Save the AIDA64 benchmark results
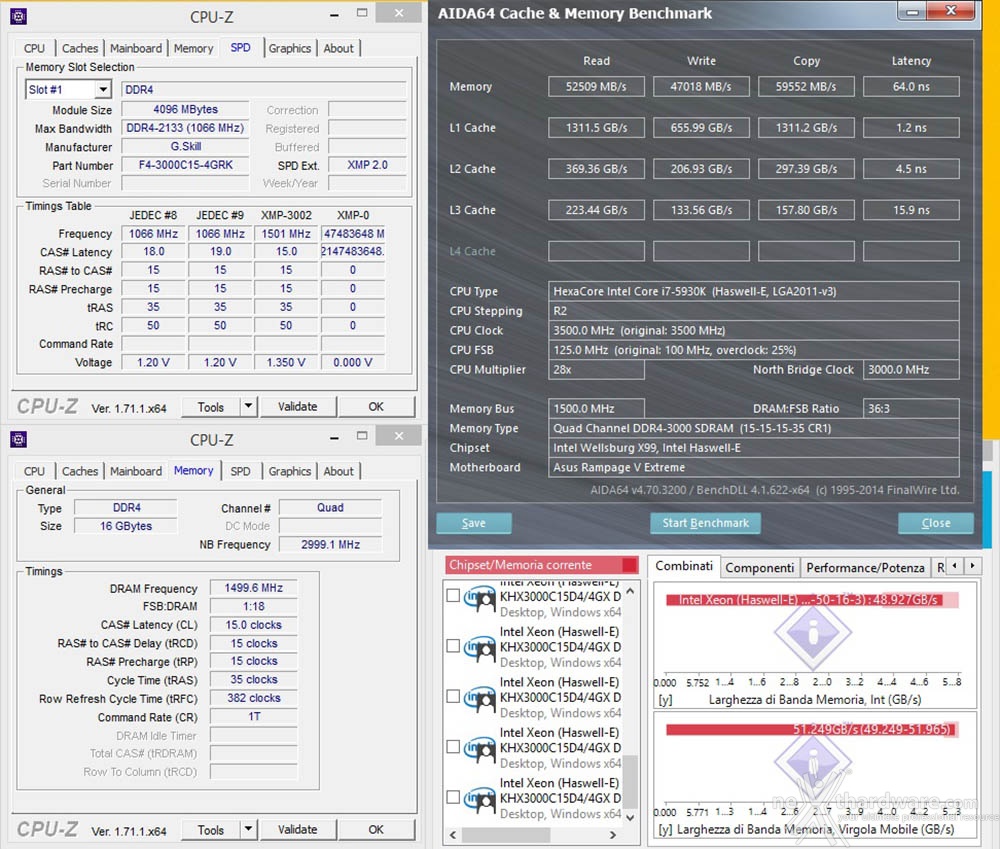1000x849 pixels. pyautogui.click(x=474, y=523)
